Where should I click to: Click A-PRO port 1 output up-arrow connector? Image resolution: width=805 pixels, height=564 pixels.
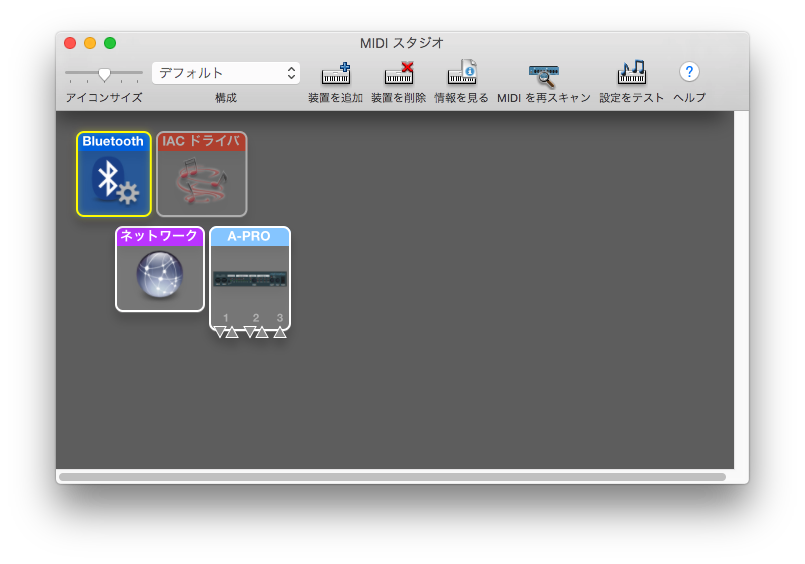coord(232,332)
